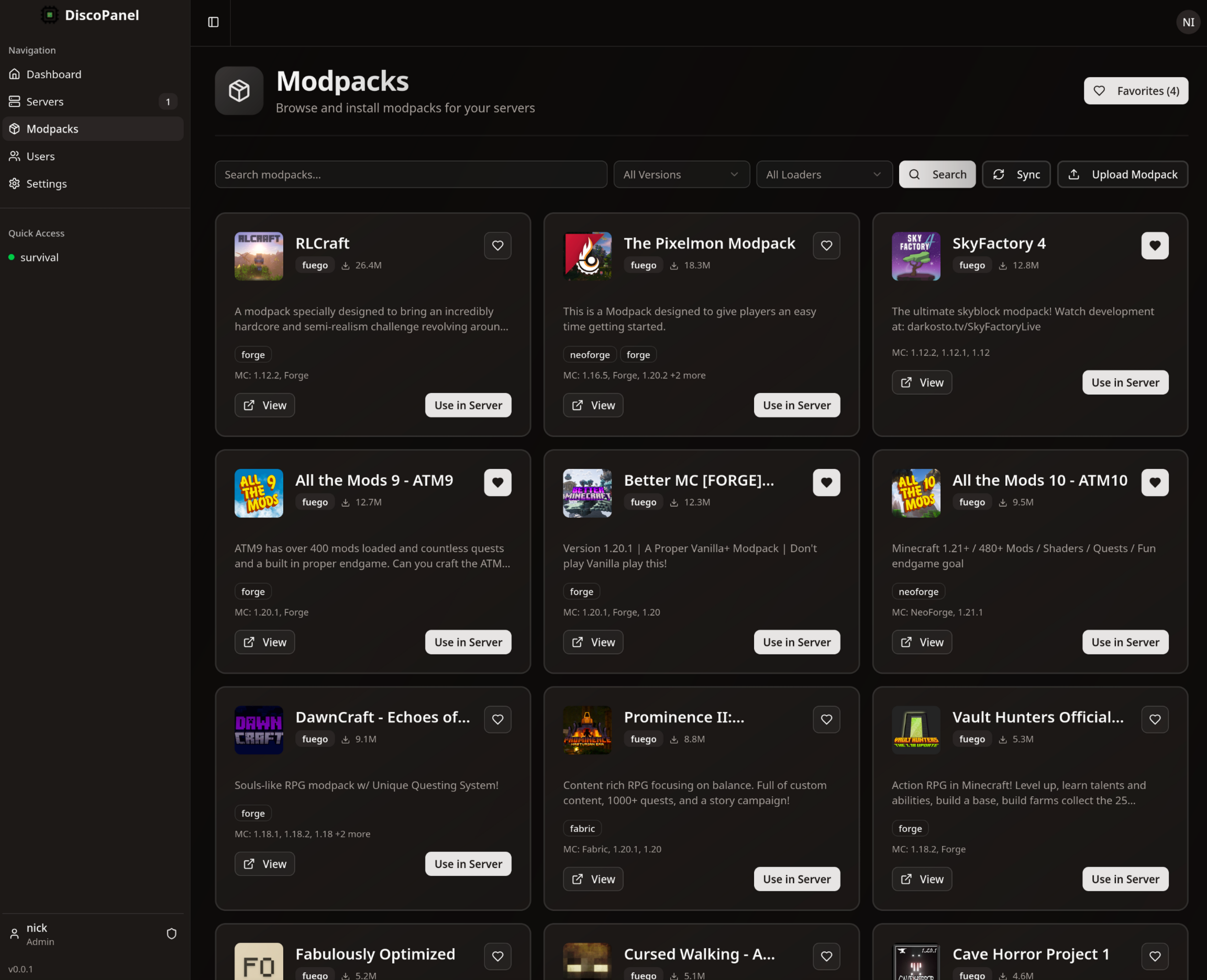The width and height of the screenshot is (1207, 980).
Task: Unfavorite Better MC [FORGE]
Action: click(x=826, y=482)
